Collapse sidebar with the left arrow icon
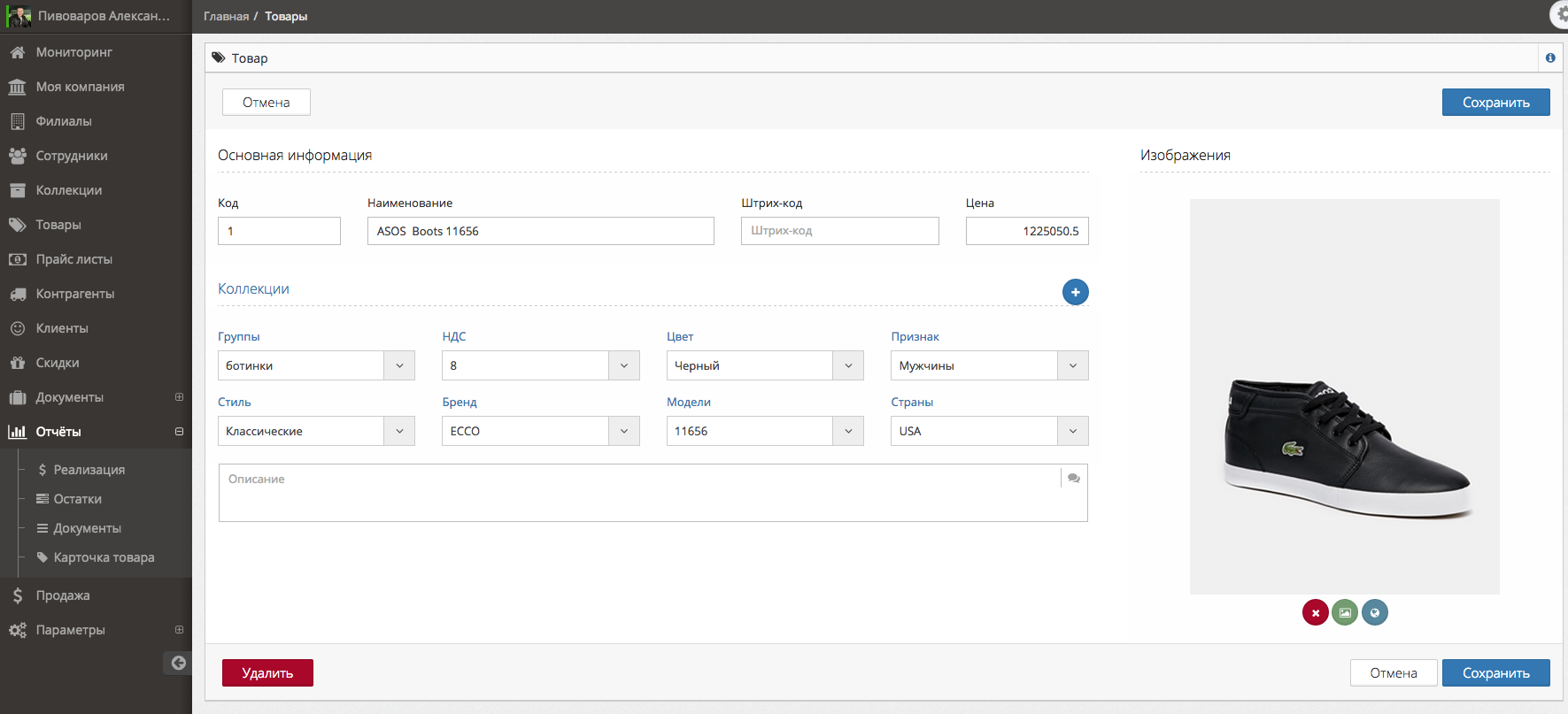Screen dimensions: 1568x714 click(x=178, y=663)
